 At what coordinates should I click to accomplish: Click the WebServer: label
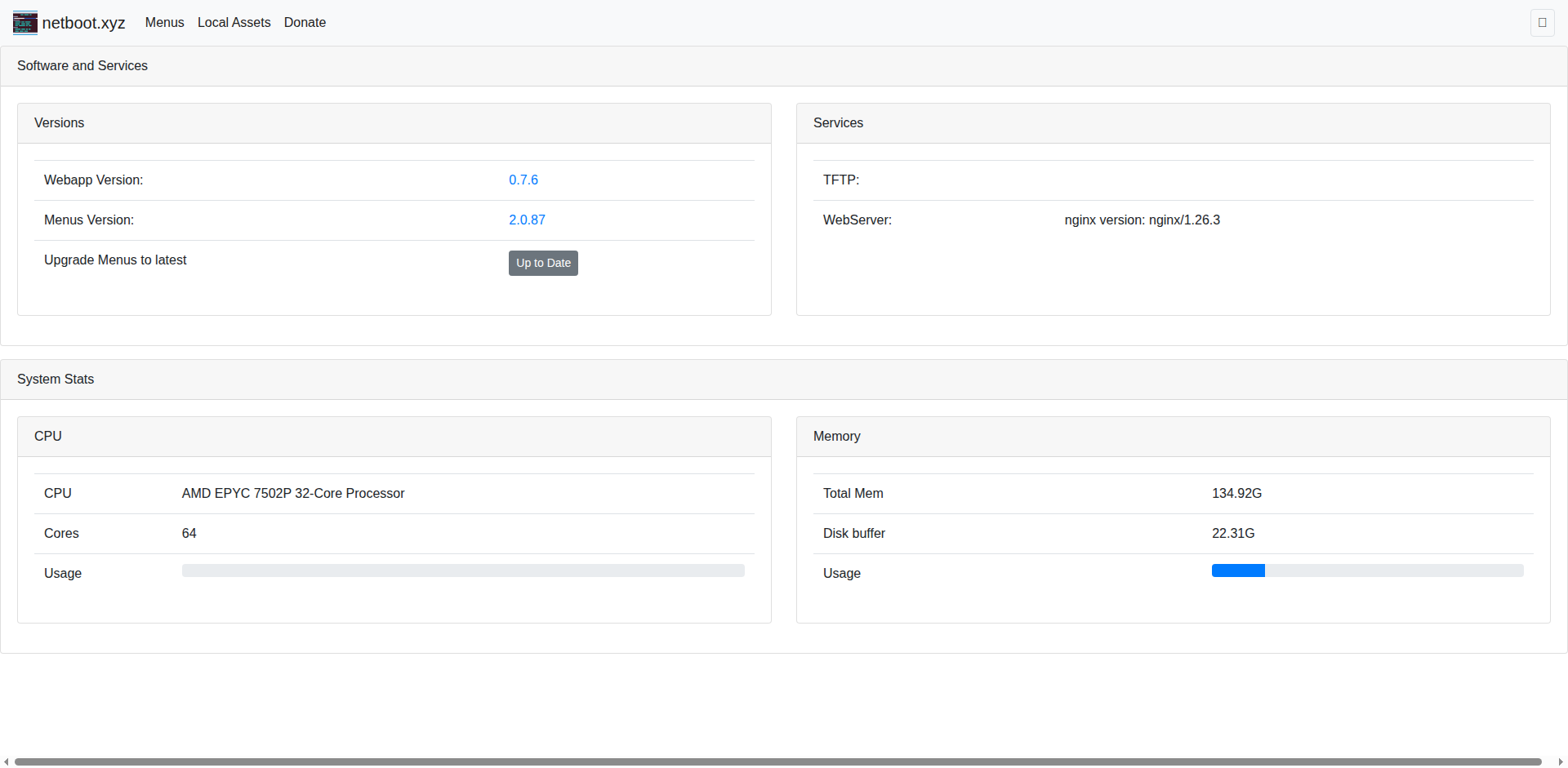(x=857, y=220)
